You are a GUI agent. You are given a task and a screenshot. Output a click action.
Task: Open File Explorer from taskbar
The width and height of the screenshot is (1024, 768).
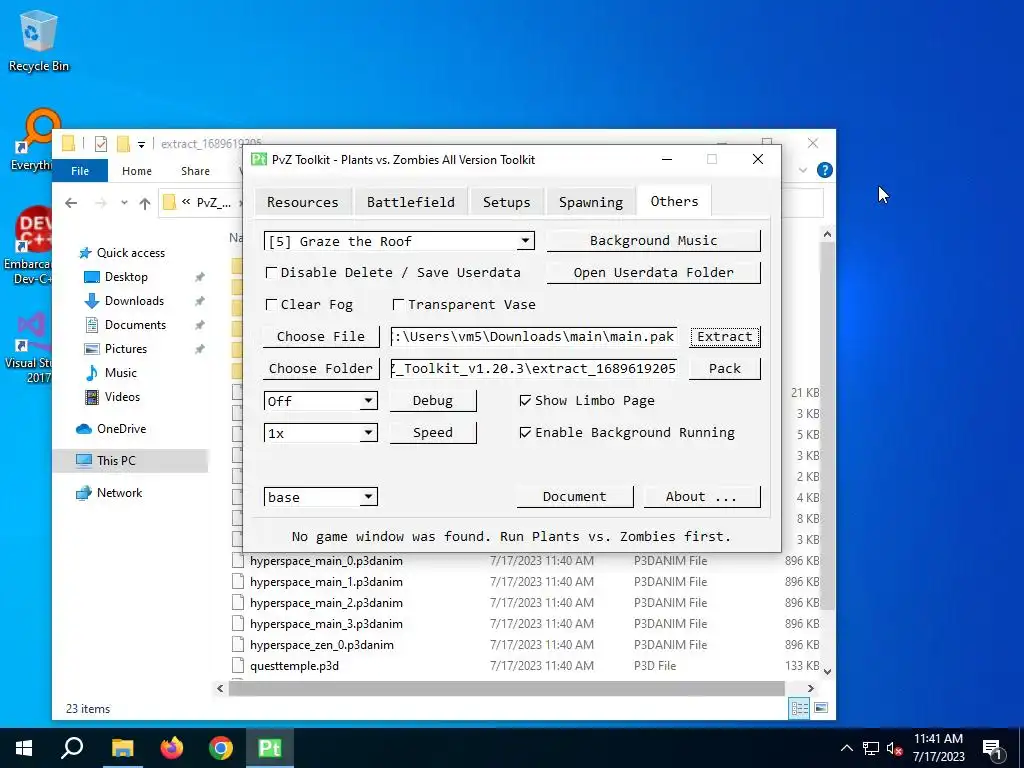tap(122, 748)
